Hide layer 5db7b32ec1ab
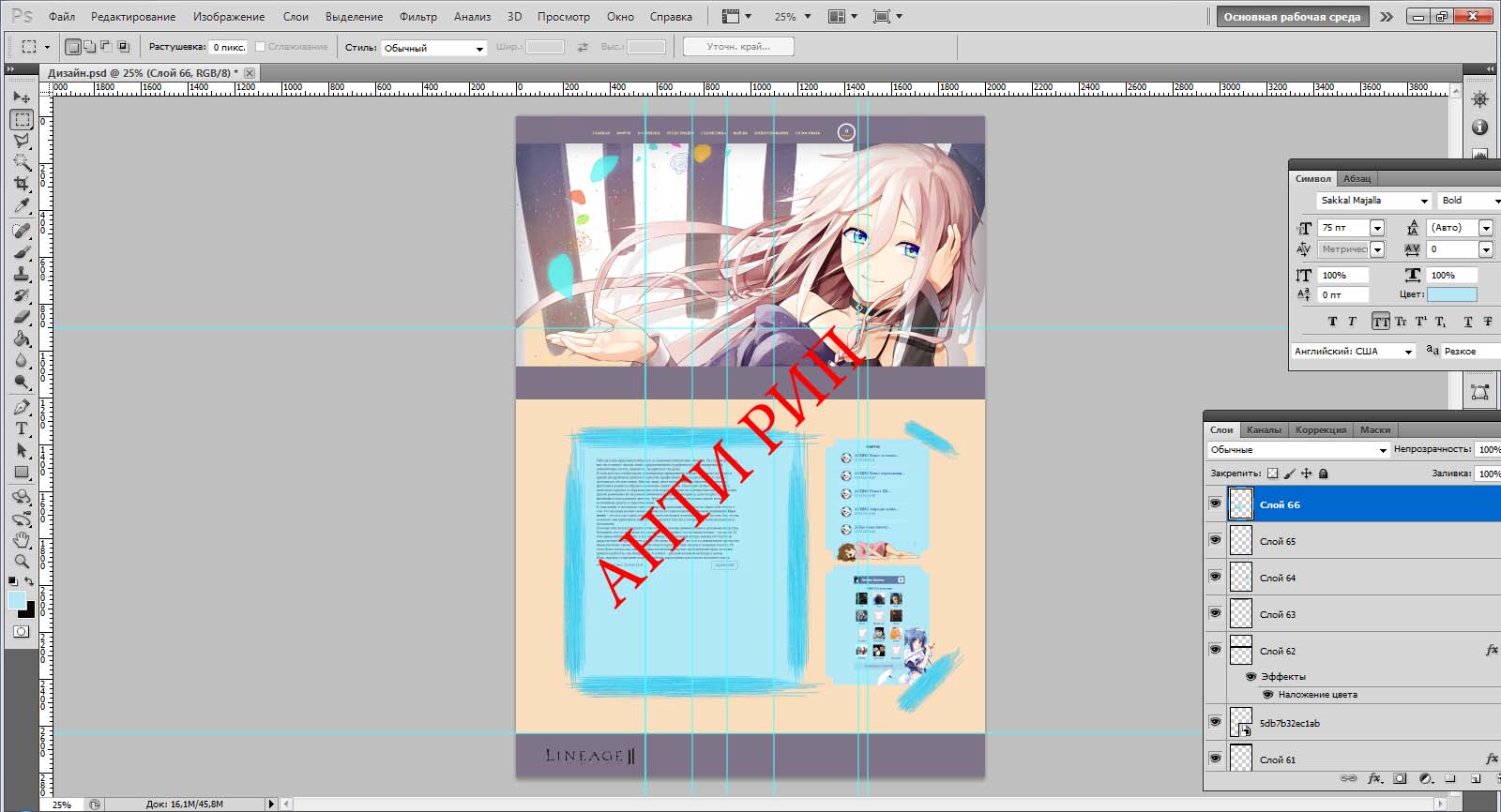 tap(1215, 723)
